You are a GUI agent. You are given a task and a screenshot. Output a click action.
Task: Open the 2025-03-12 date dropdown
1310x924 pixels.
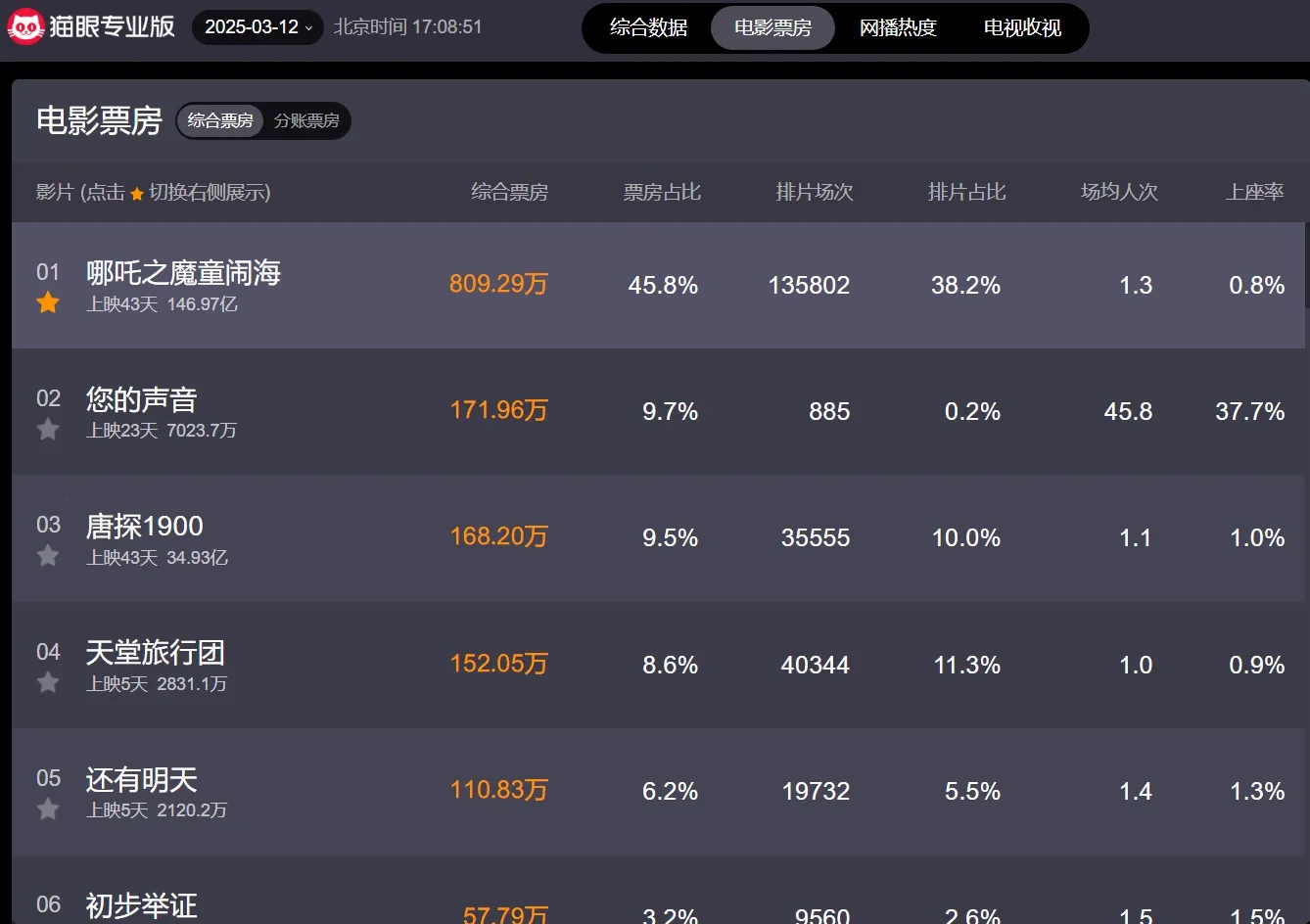tap(258, 27)
